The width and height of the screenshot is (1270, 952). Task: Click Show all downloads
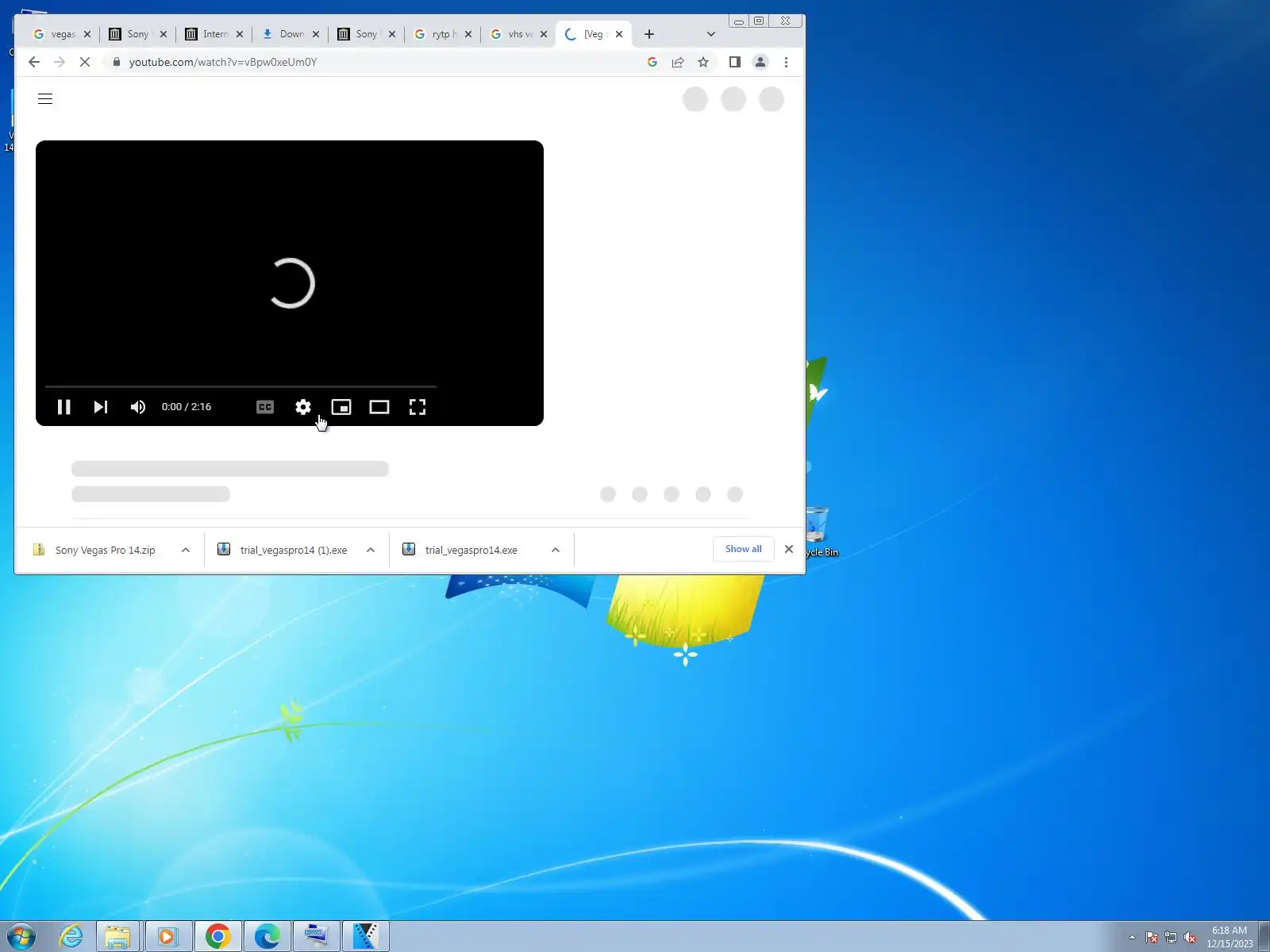744,549
